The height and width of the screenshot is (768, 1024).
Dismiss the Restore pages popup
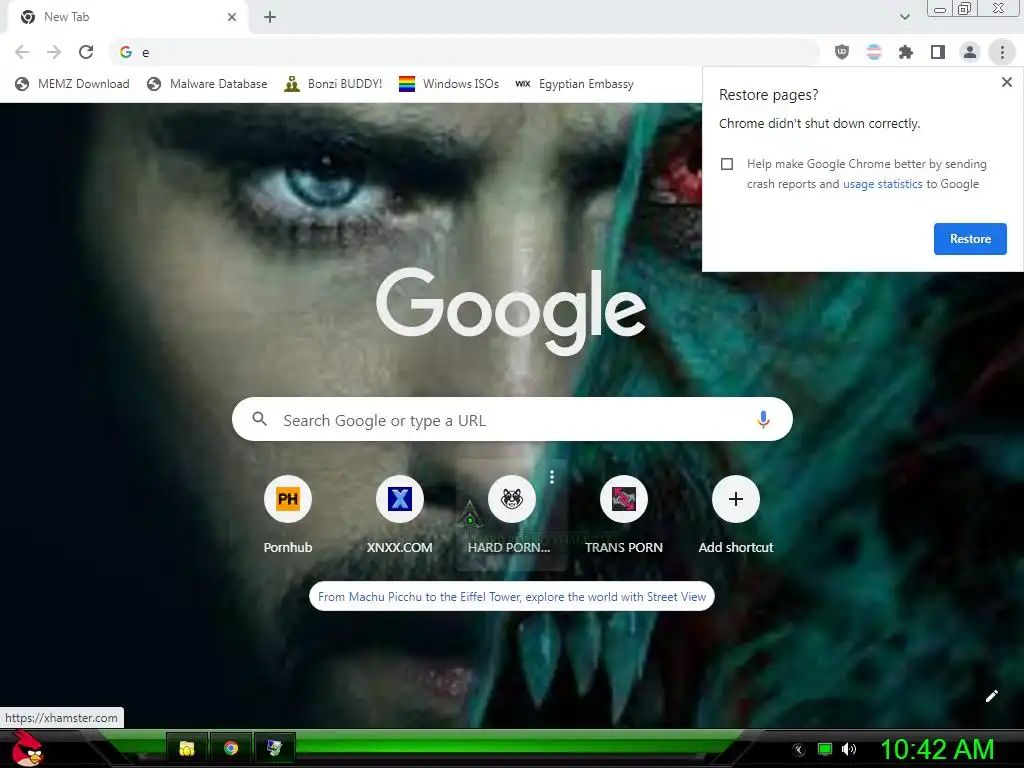1006,82
